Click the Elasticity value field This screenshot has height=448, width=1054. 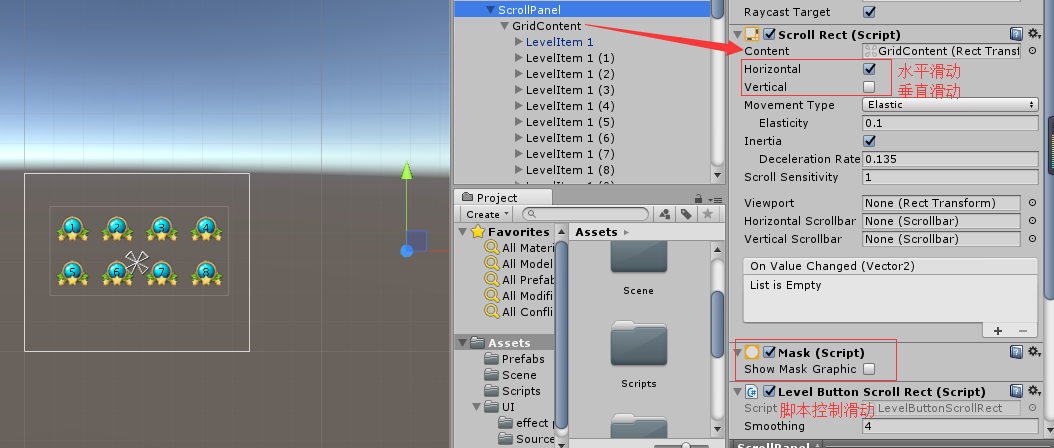[x=950, y=123]
